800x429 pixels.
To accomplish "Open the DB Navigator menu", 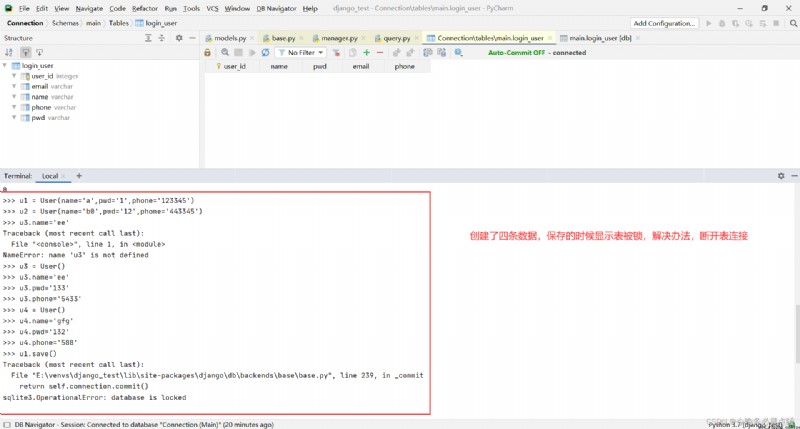I will (276, 8).
